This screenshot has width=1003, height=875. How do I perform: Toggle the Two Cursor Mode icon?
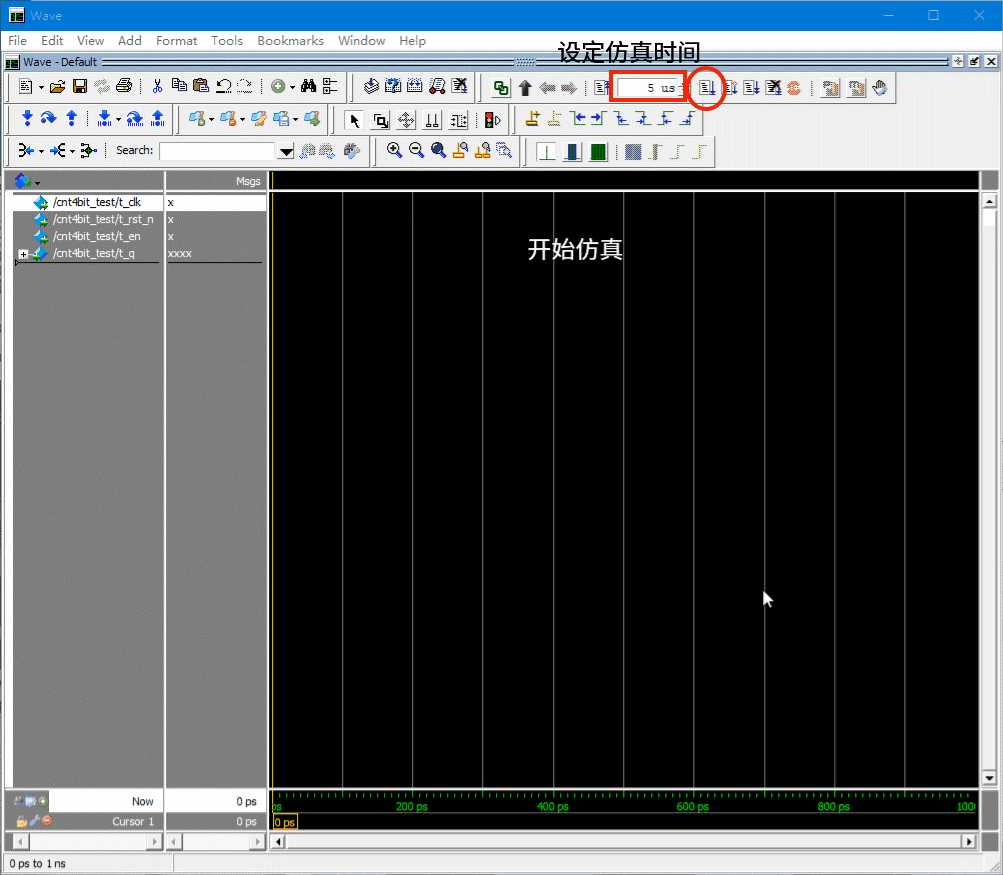coord(432,120)
